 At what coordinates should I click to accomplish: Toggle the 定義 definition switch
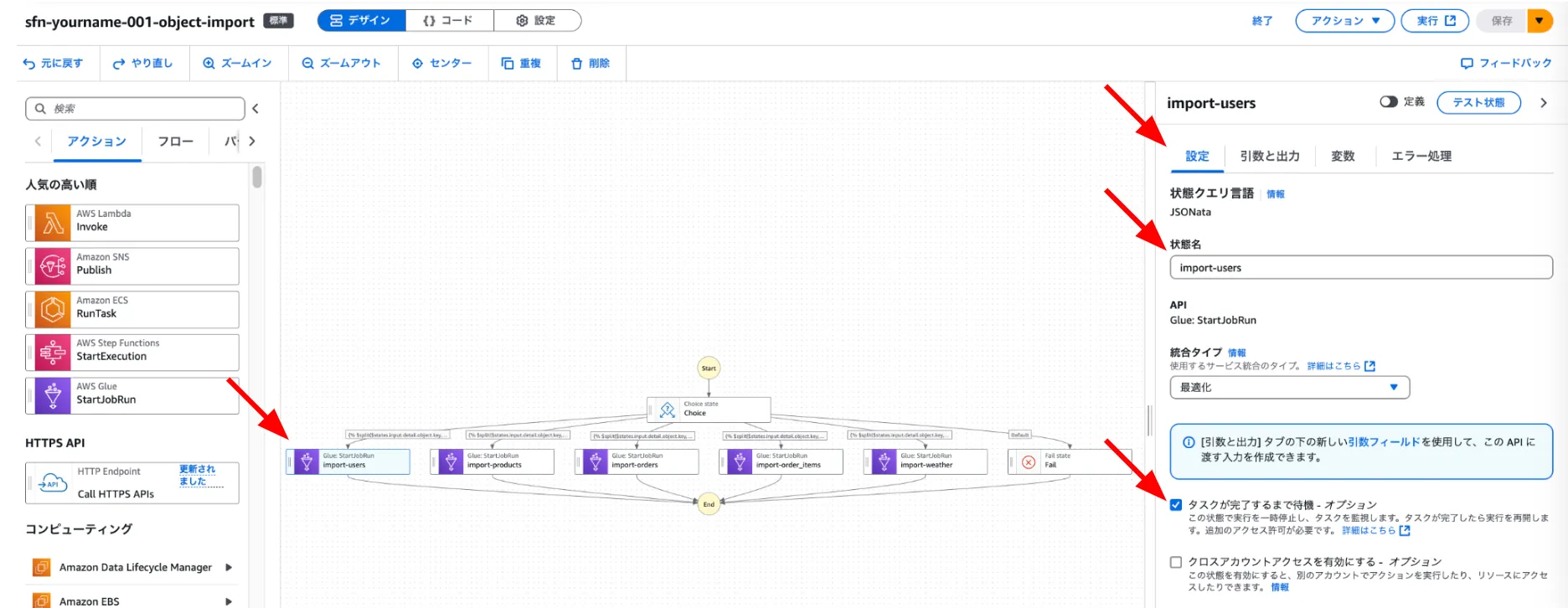point(1388,102)
